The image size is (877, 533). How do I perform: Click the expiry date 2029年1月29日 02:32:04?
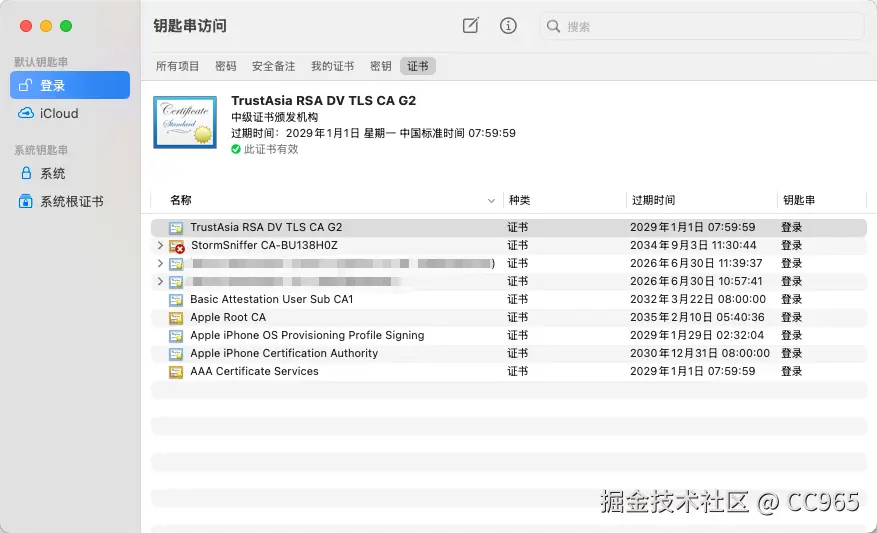coord(697,335)
